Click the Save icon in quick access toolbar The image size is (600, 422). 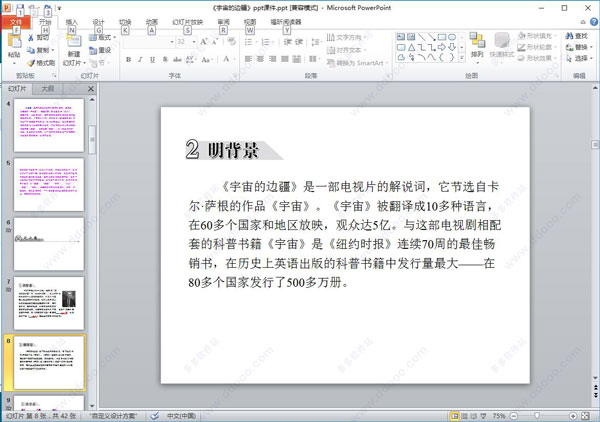click(x=20, y=7)
